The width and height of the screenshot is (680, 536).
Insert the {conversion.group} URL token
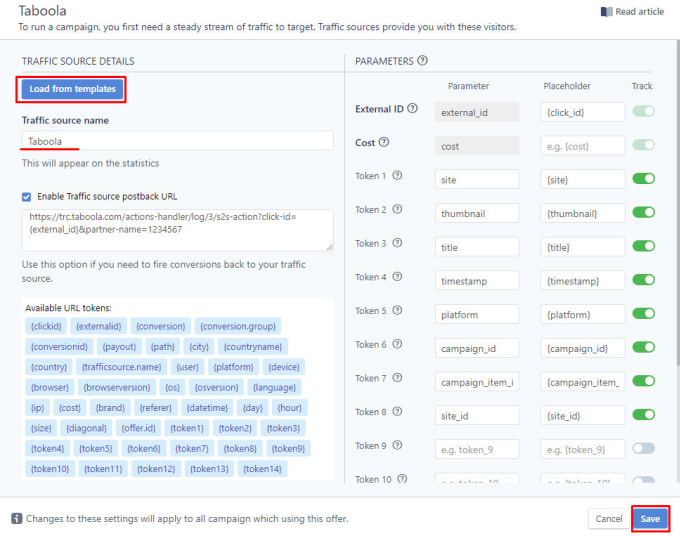[x=238, y=326]
